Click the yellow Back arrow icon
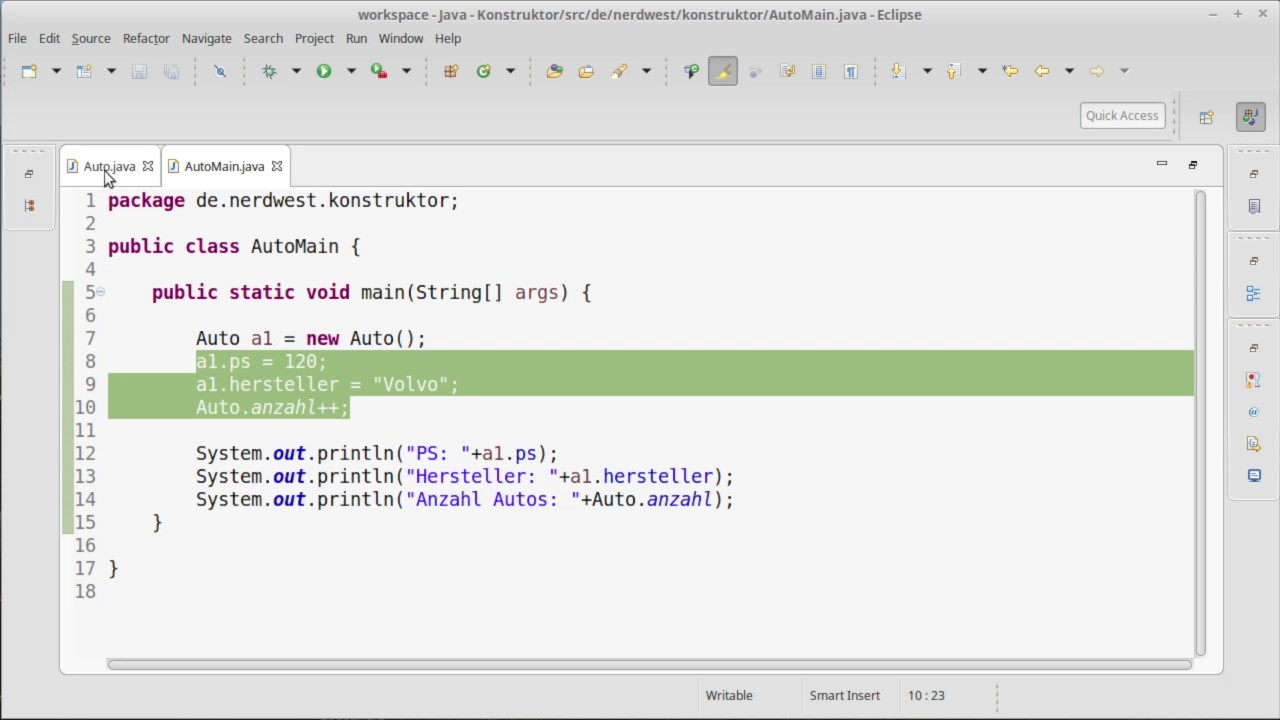 click(x=1042, y=71)
